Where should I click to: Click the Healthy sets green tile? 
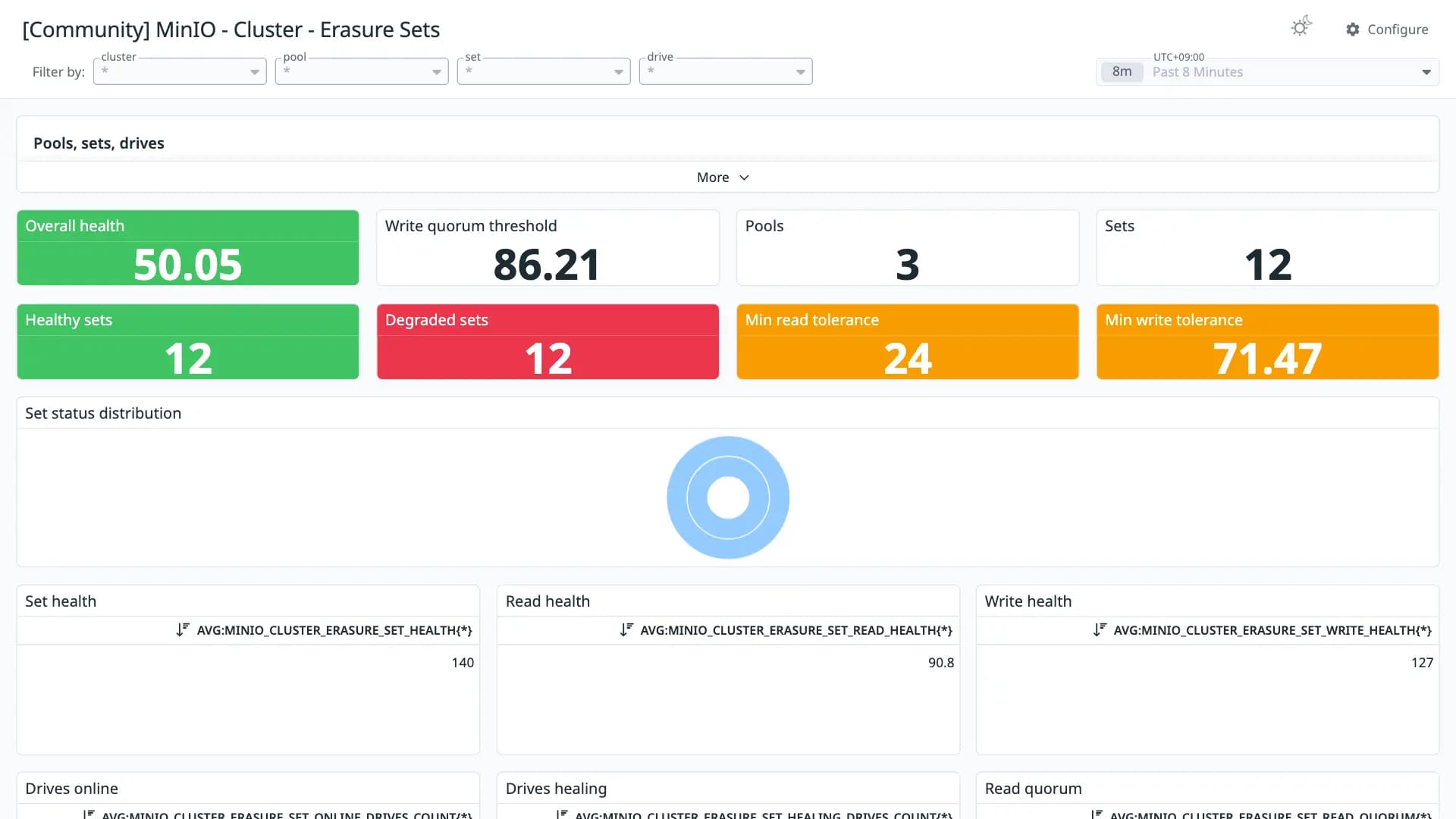click(188, 342)
